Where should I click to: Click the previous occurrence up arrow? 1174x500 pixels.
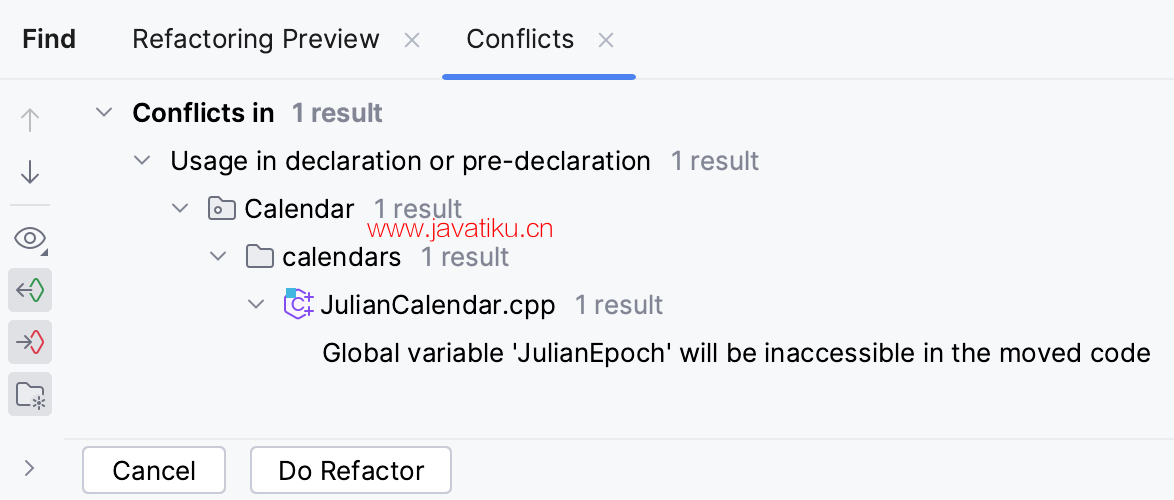[x=30, y=121]
